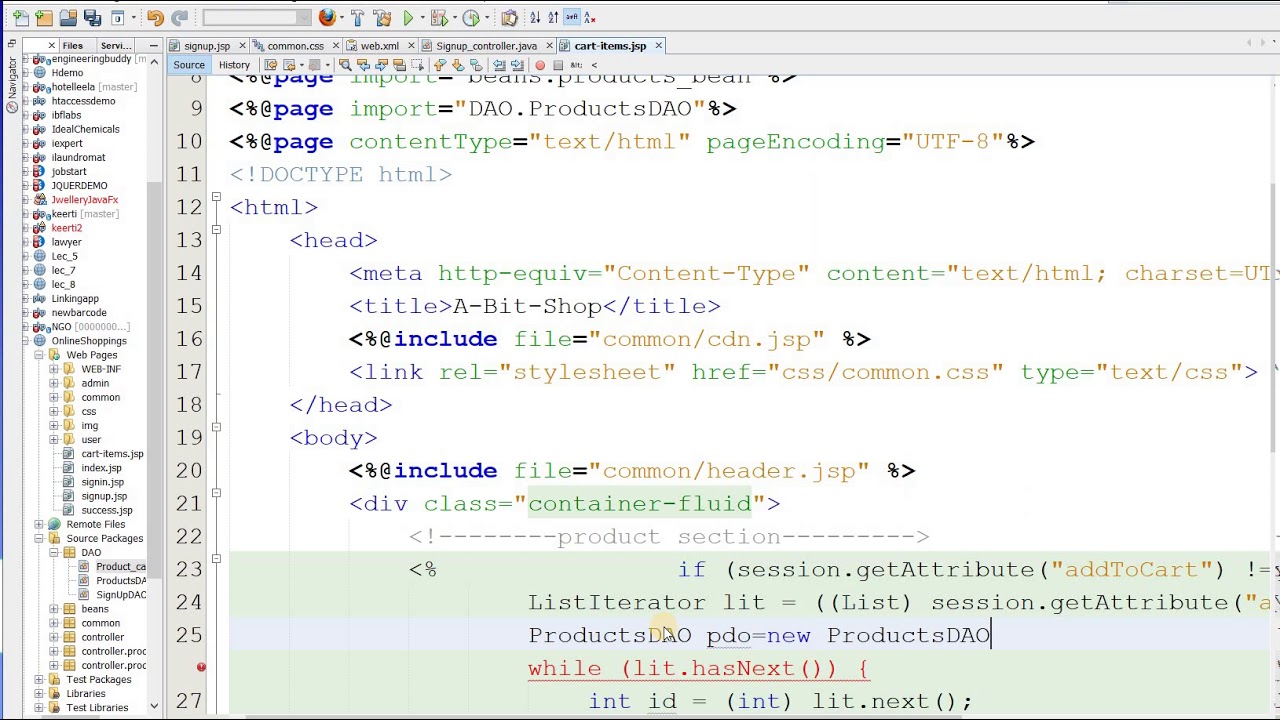Switch to the signup.jsp tab
1280x720 pixels.
click(206, 46)
